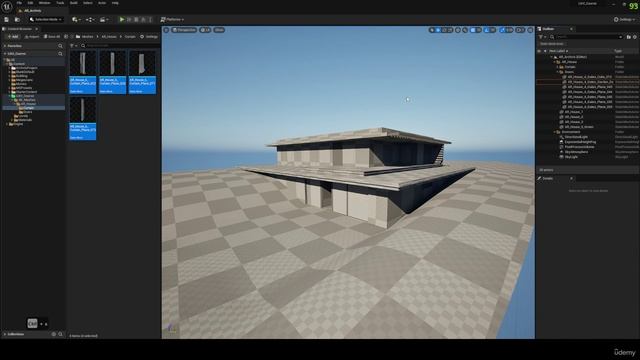Open the cinematics toolbar dropdown

[x=104, y=19]
